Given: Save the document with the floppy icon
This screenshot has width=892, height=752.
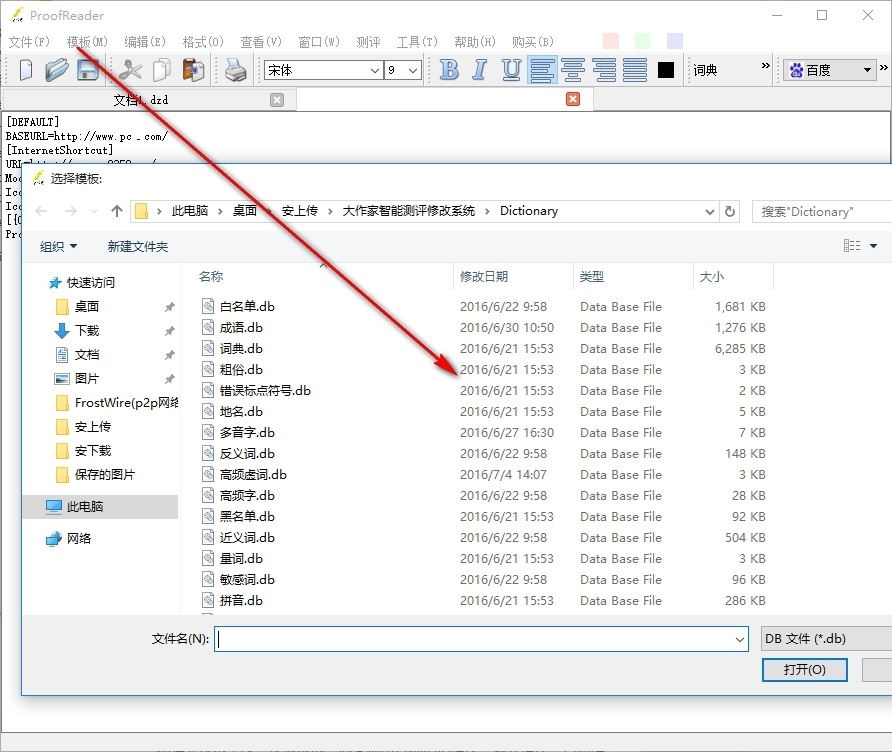Looking at the screenshot, I should click(x=88, y=70).
